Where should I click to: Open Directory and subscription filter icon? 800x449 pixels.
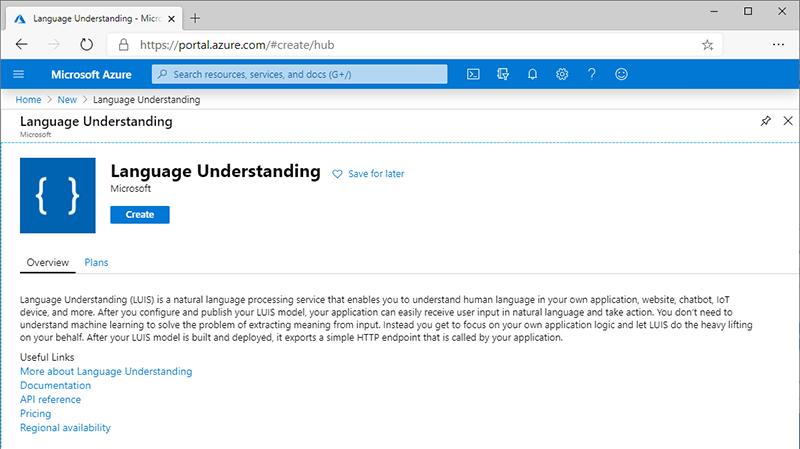coord(503,74)
